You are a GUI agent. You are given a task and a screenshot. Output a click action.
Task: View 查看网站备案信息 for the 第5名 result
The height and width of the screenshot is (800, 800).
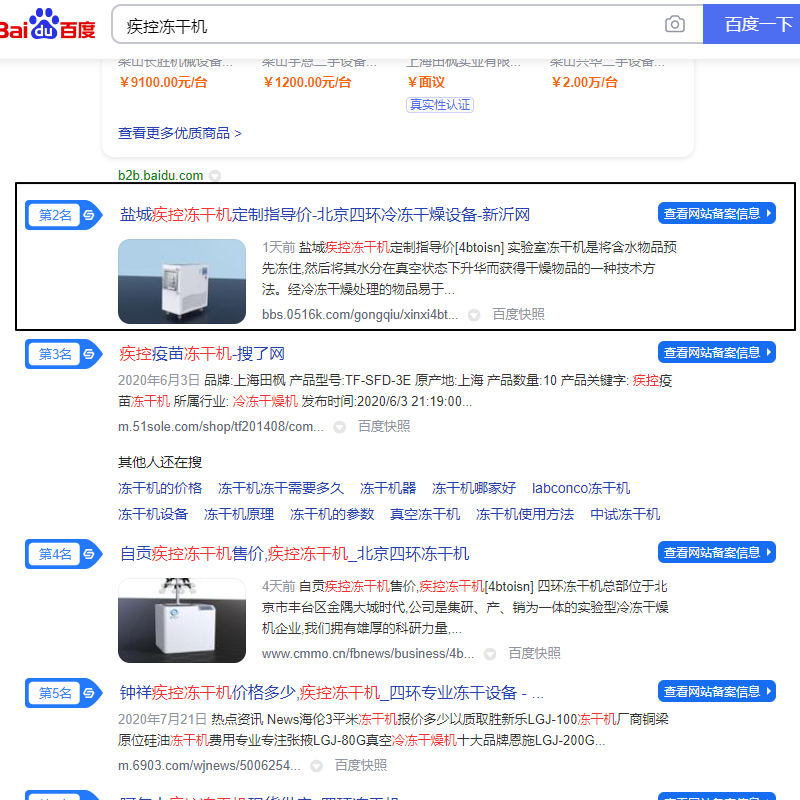[716, 691]
